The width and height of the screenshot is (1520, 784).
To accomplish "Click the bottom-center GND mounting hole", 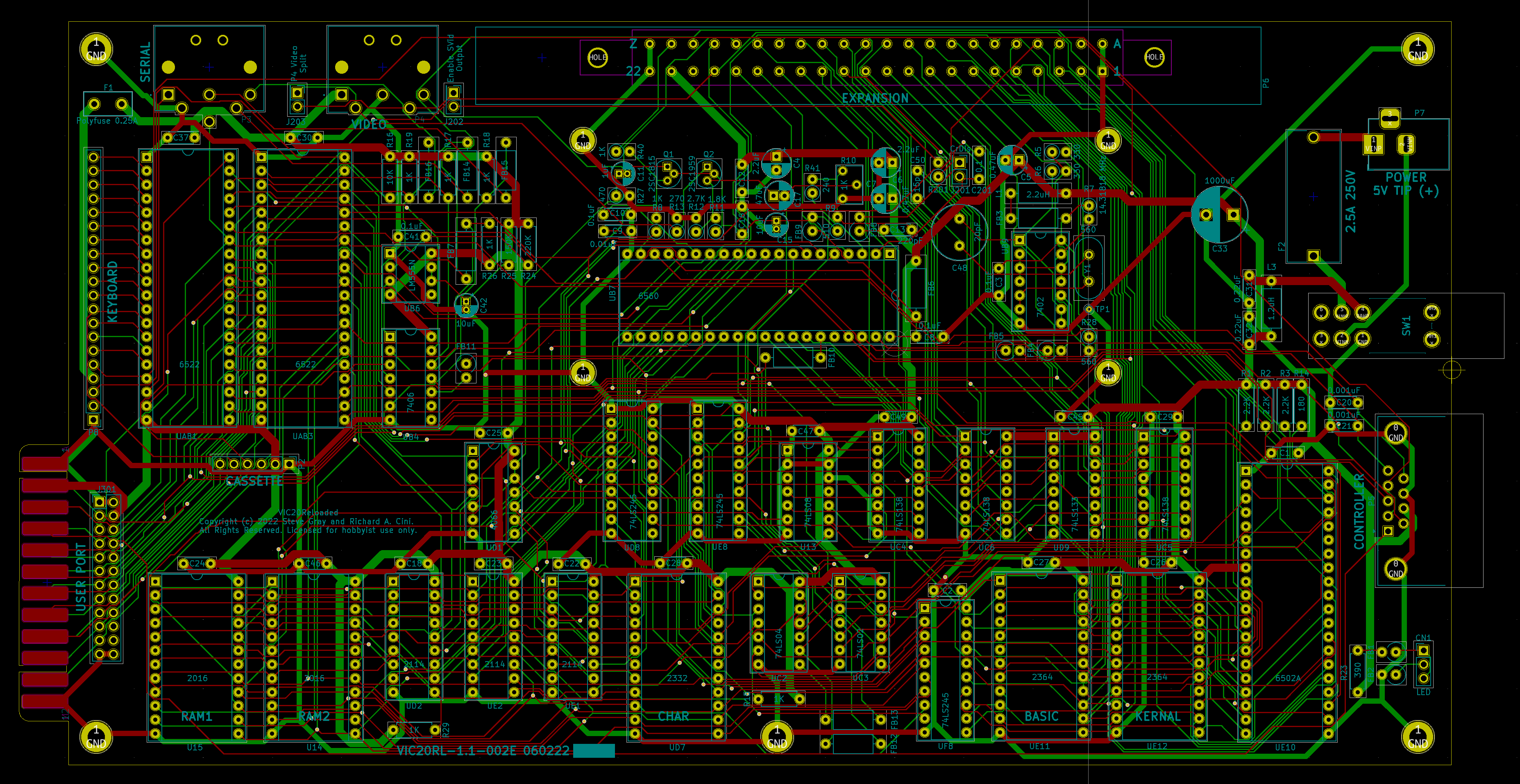I will pyautogui.click(x=776, y=736).
